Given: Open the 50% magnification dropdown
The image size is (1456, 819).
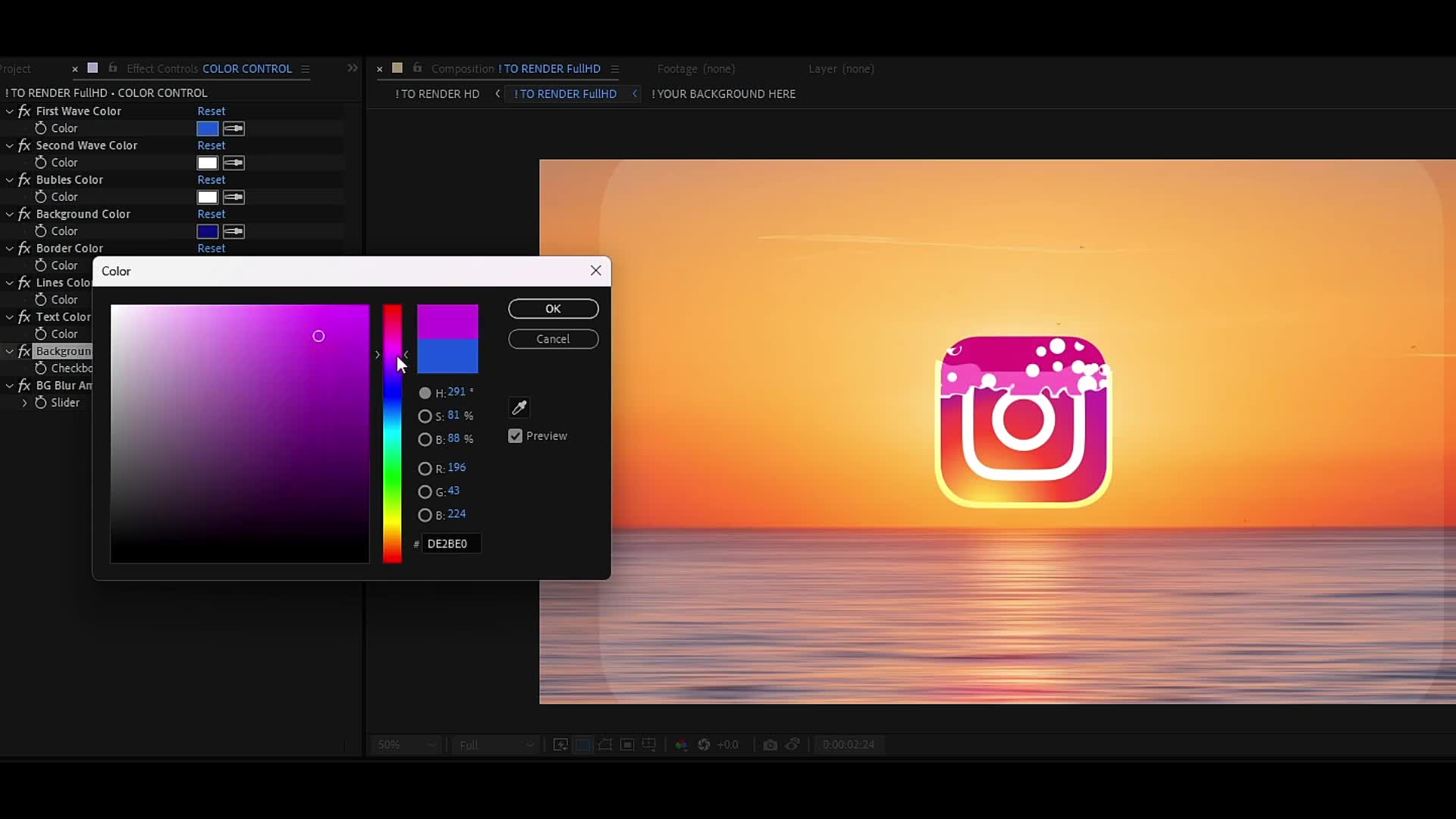Looking at the screenshot, I should (406, 745).
